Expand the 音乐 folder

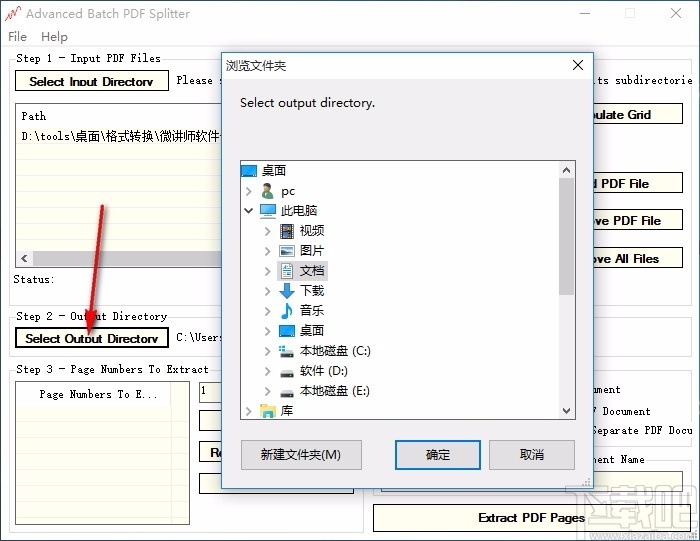(267, 311)
